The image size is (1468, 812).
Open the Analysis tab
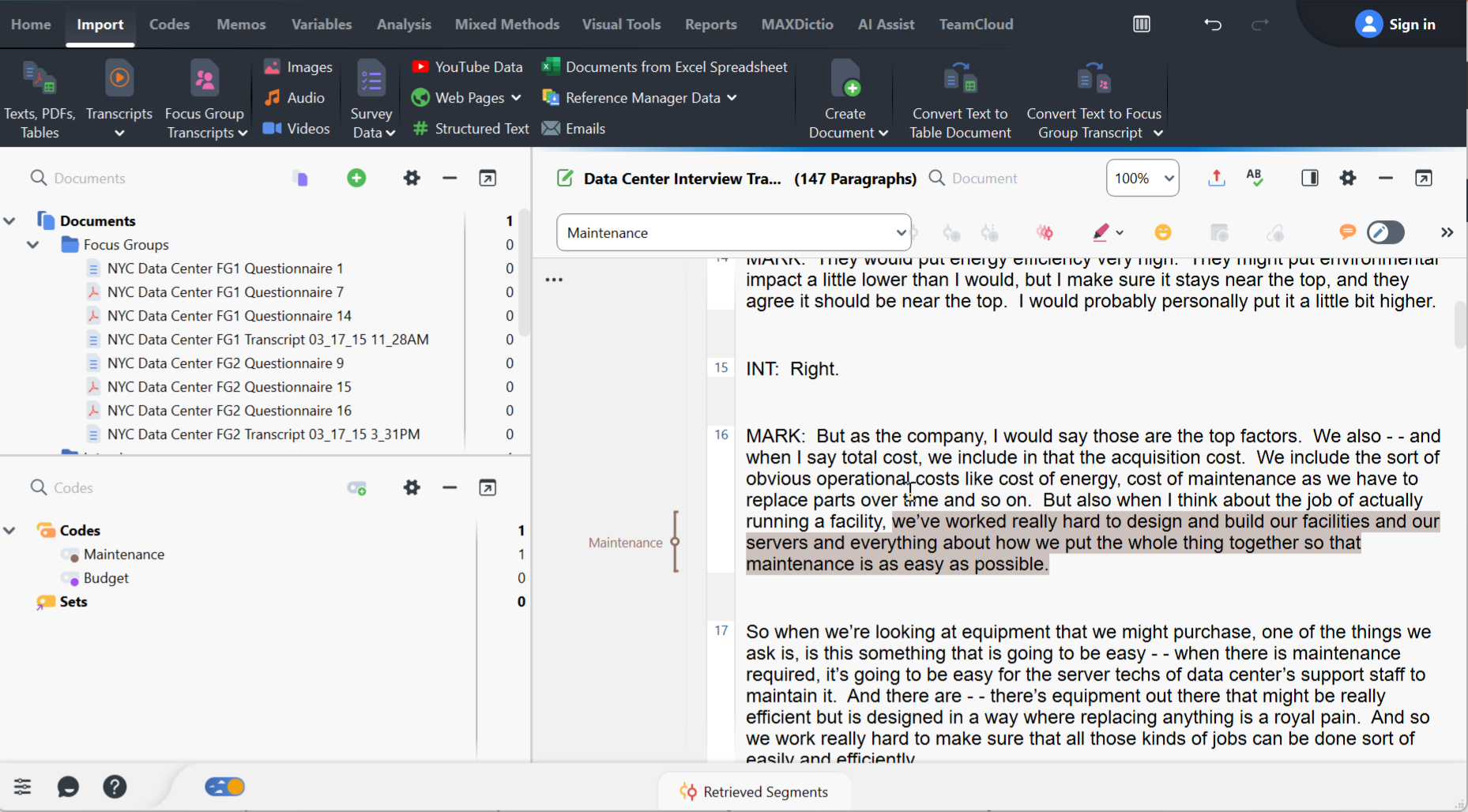coord(404,24)
